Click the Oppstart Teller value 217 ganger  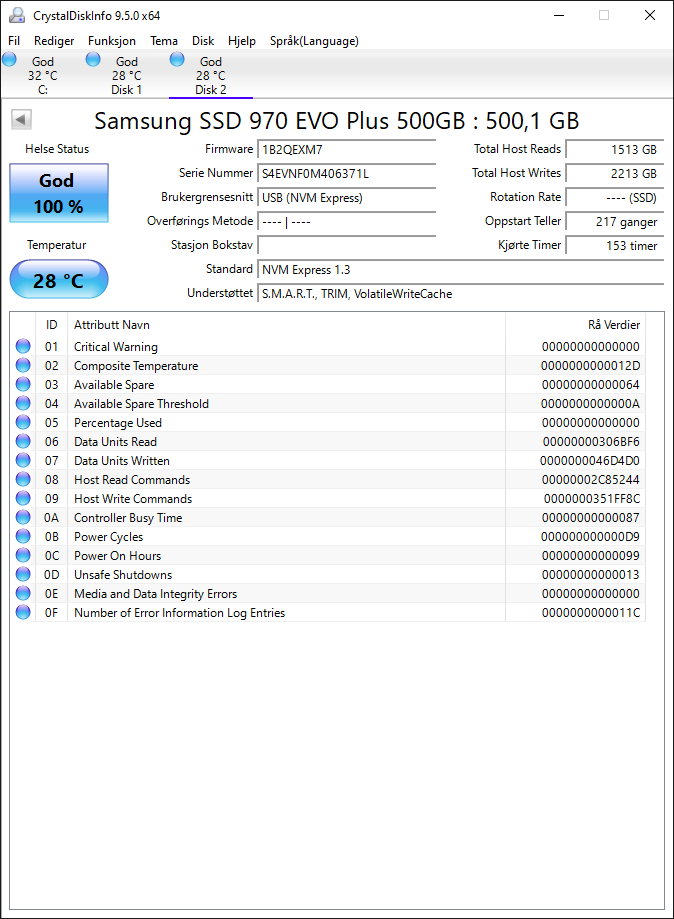pos(615,222)
